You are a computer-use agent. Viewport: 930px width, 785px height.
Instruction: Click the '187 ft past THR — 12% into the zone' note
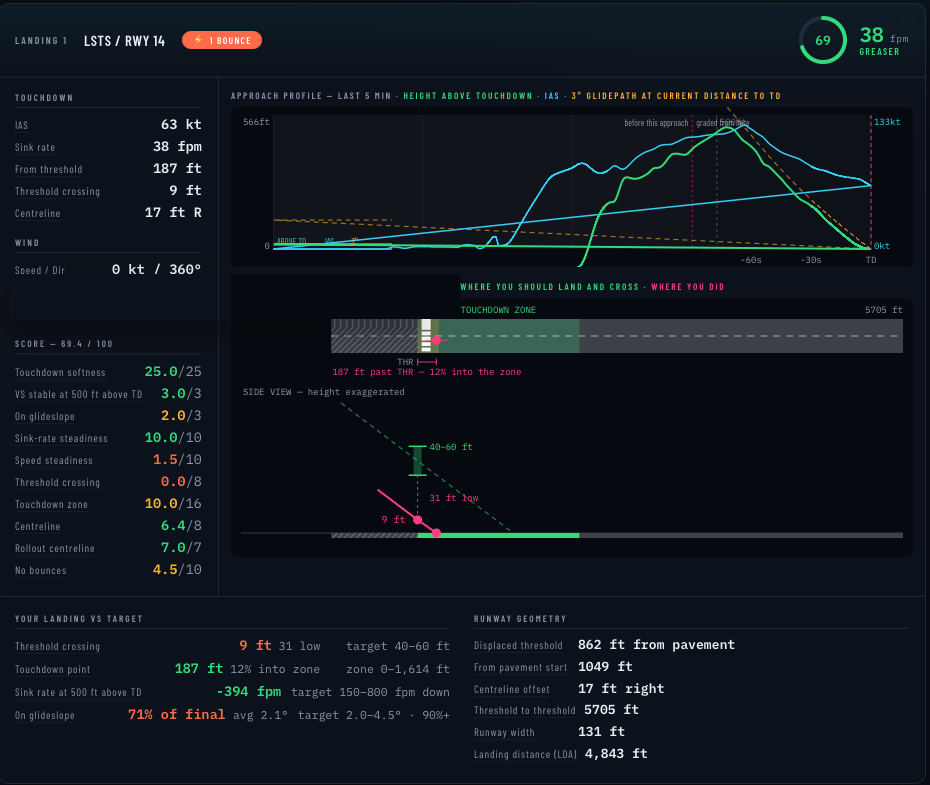426,372
